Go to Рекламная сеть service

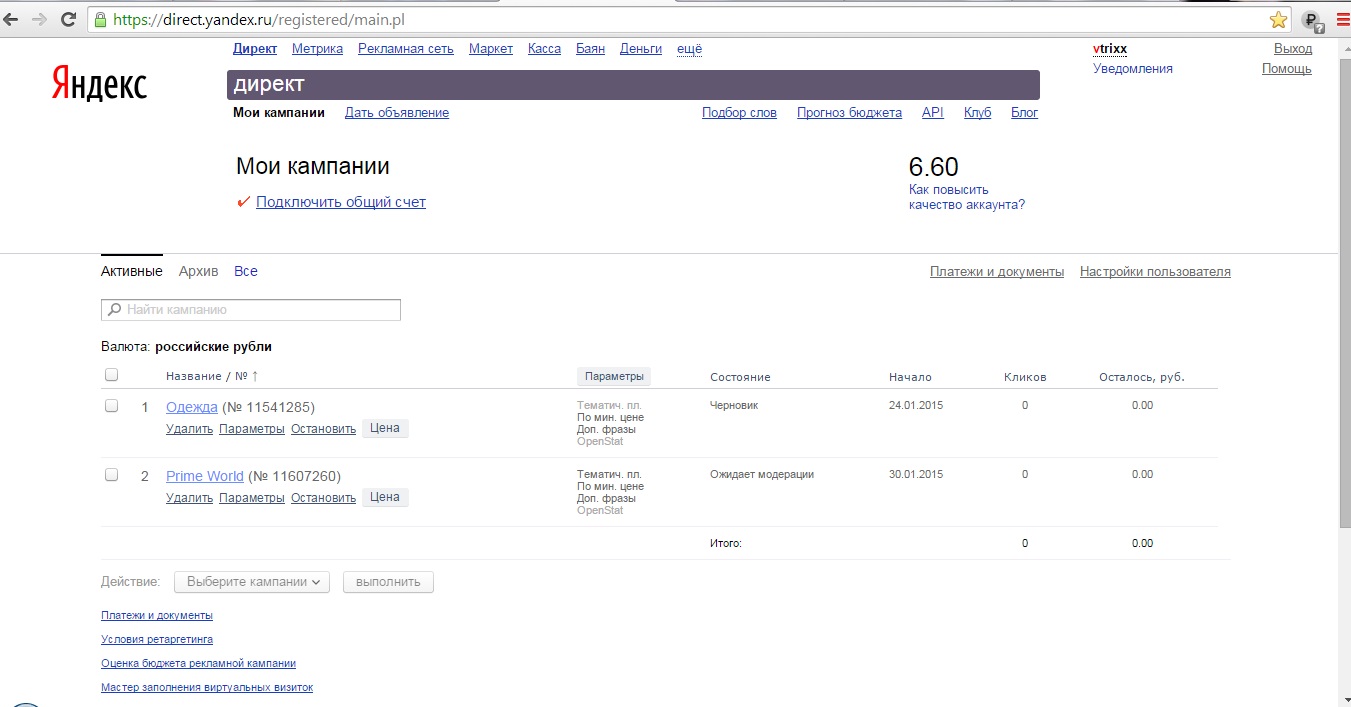point(406,48)
